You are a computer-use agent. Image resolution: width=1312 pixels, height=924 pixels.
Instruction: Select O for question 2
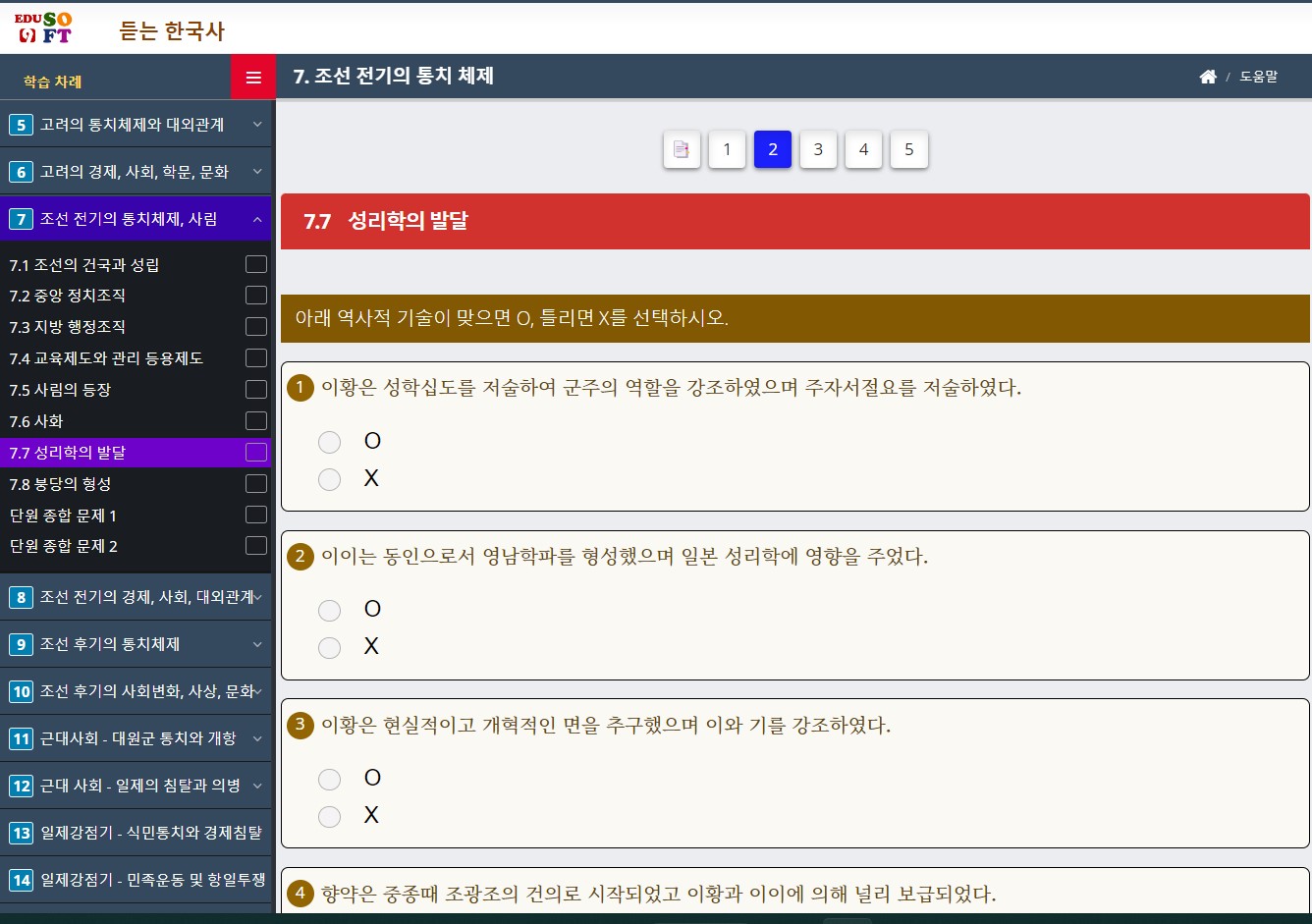pos(329,611)
